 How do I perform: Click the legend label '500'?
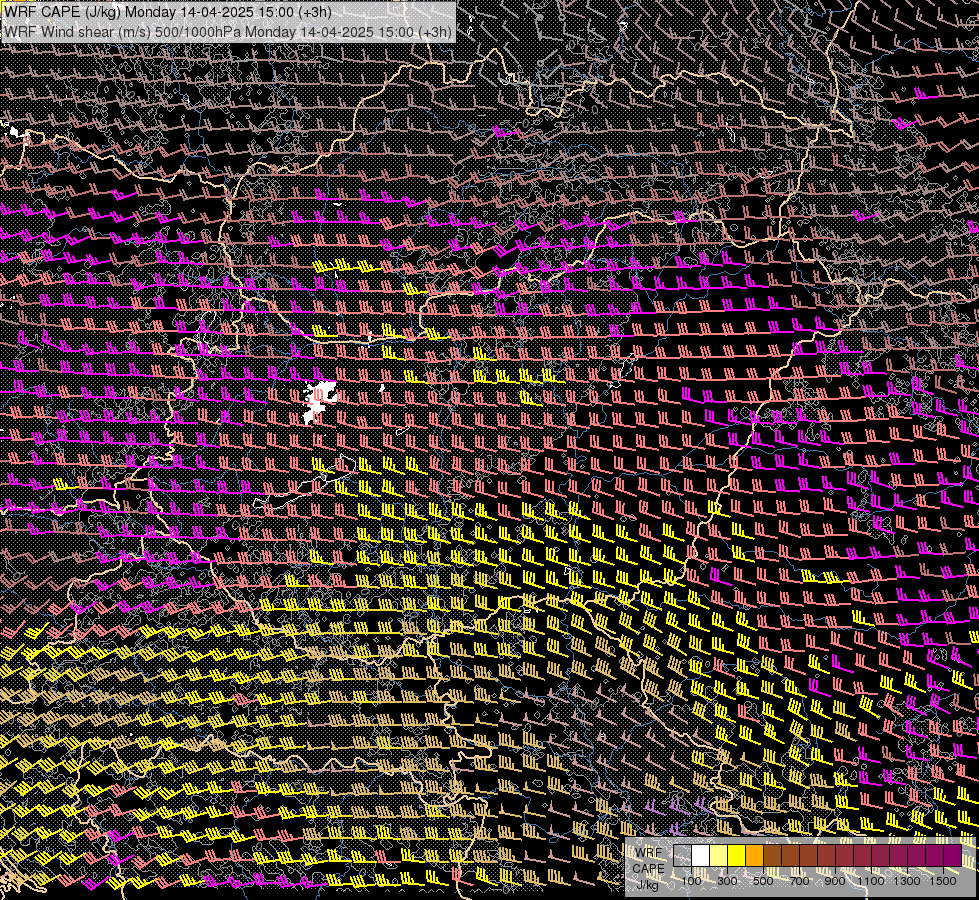point(763,881)
